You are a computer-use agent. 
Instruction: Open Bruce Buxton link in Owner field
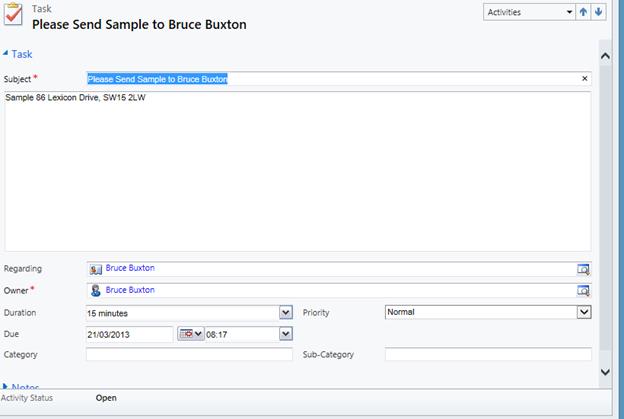(130, 290)
